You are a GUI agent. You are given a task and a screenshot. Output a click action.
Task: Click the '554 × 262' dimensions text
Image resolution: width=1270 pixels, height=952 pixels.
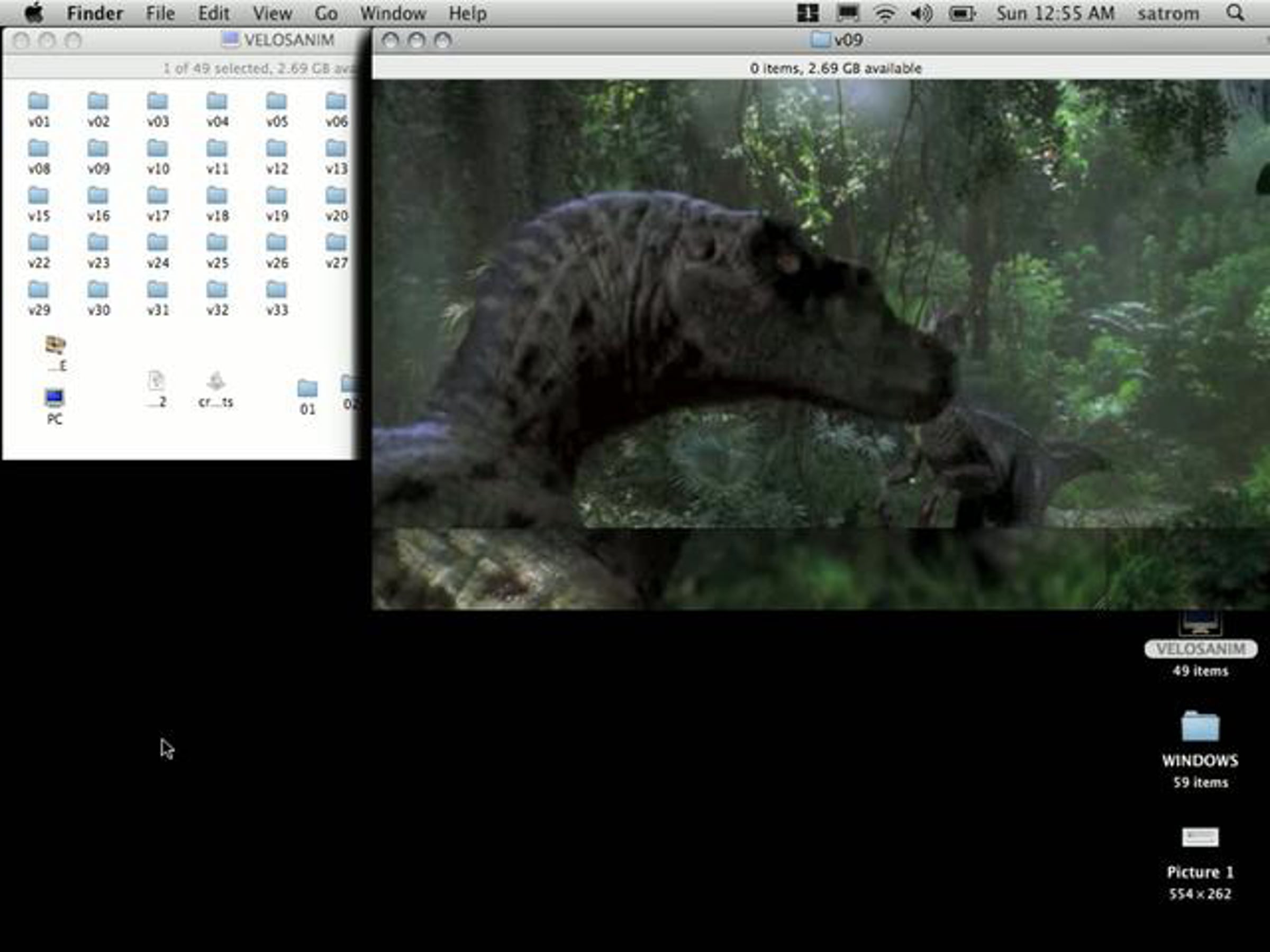click(1200, 893)
